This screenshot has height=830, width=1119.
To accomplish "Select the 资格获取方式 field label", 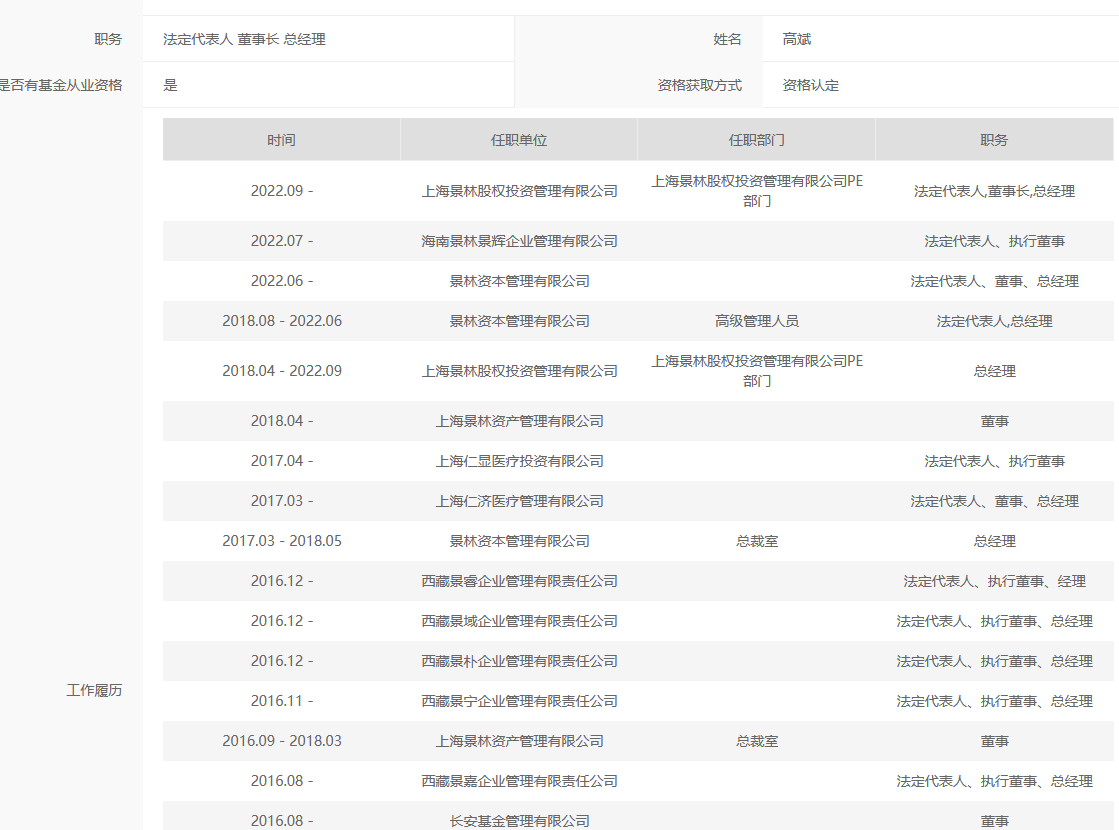I will 699,85.
